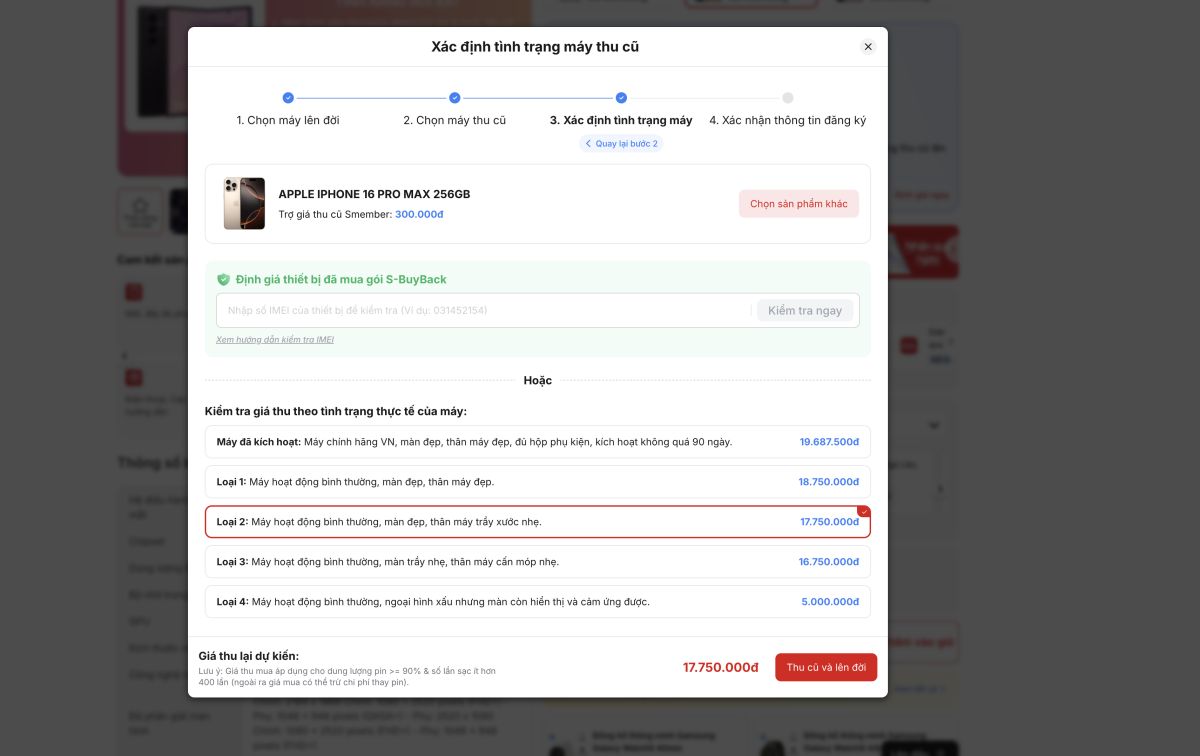Select Máy đã kích hoạt condition option
Image resolution: width=1200 pixels, height=756 pixels.
538,442
